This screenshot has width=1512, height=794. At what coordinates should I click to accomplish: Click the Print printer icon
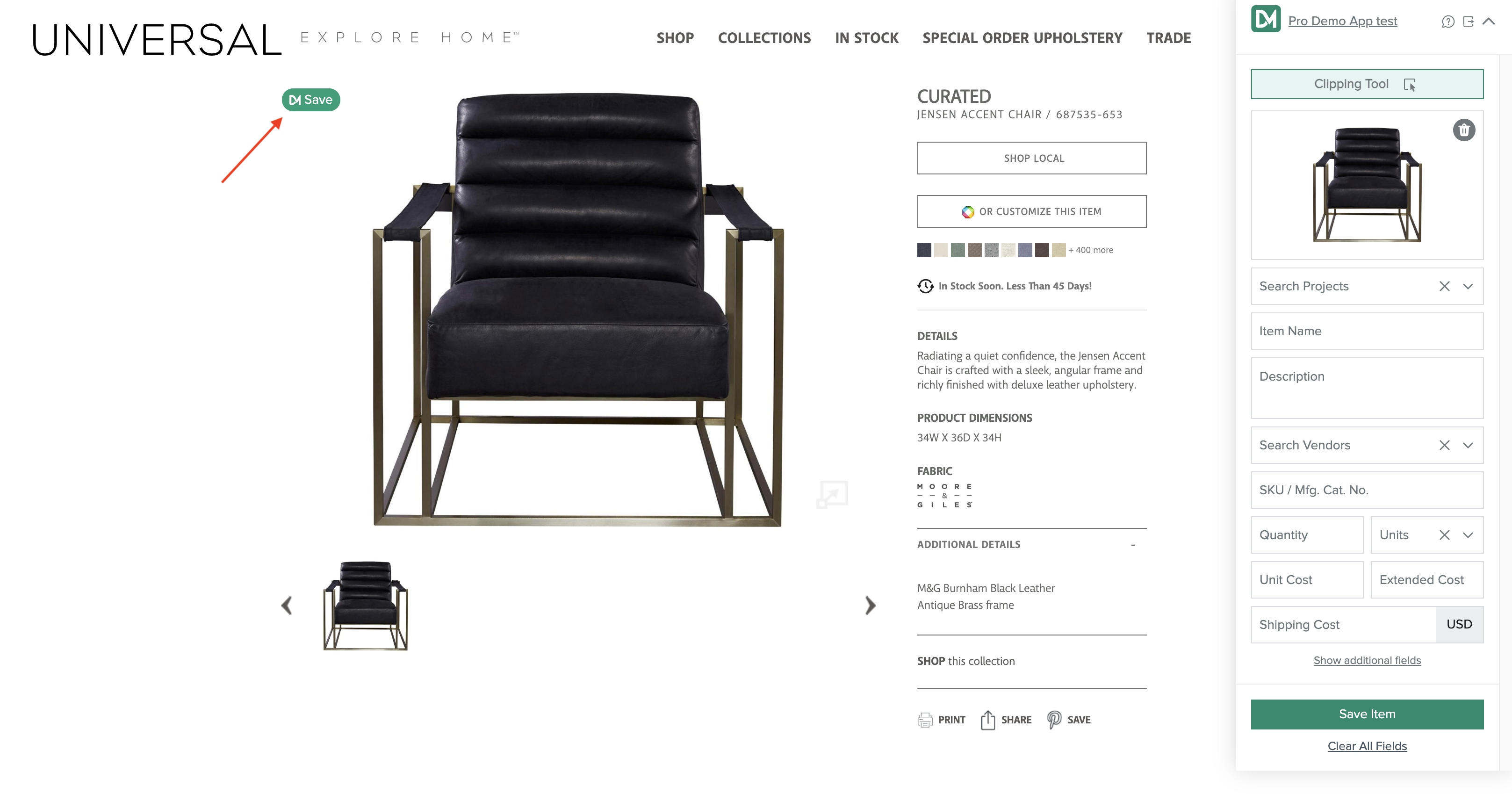(925, 720)
